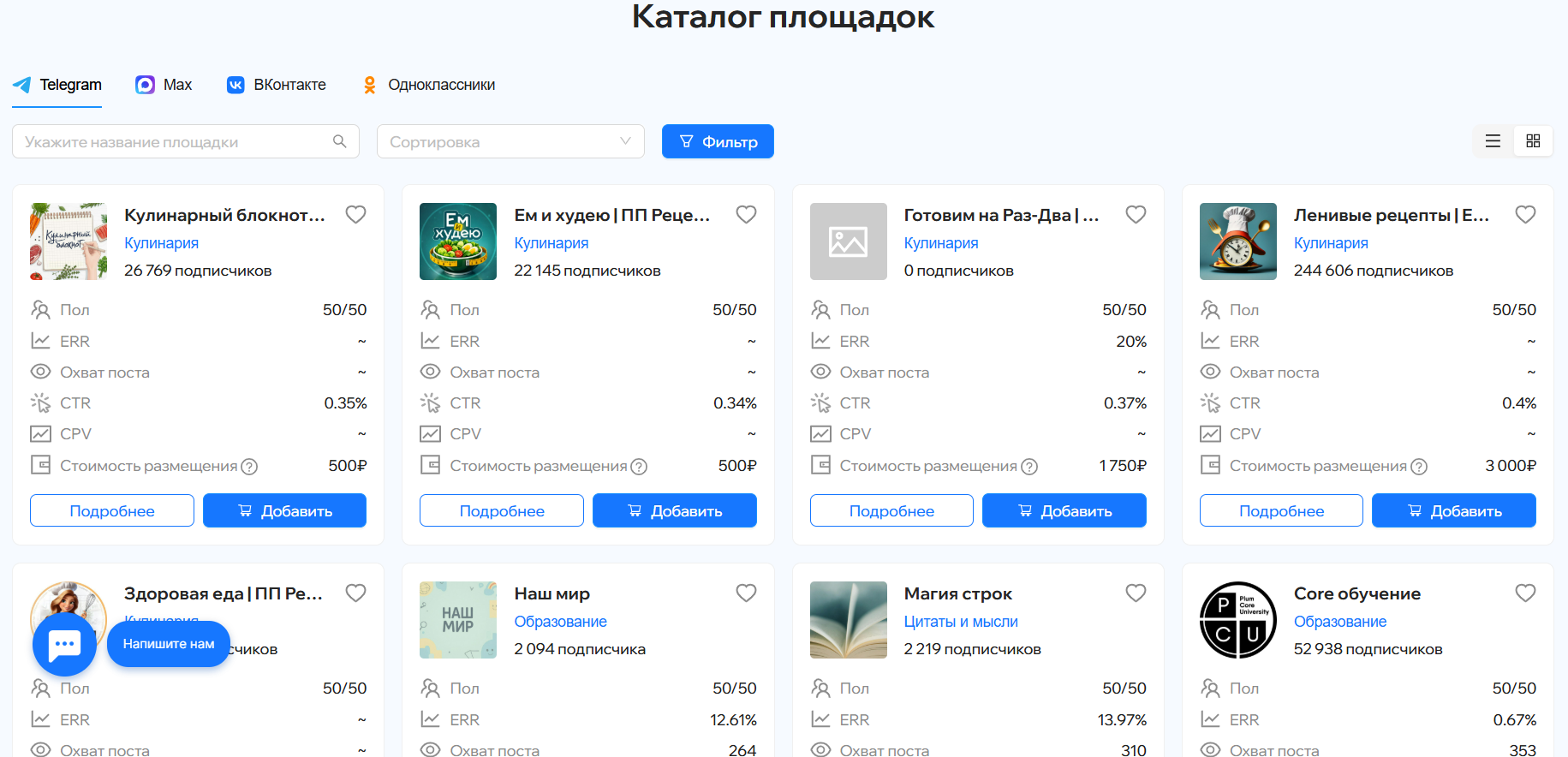
Task: Favorite the Ленивые рецепты channel
Action: [1525, 215]
